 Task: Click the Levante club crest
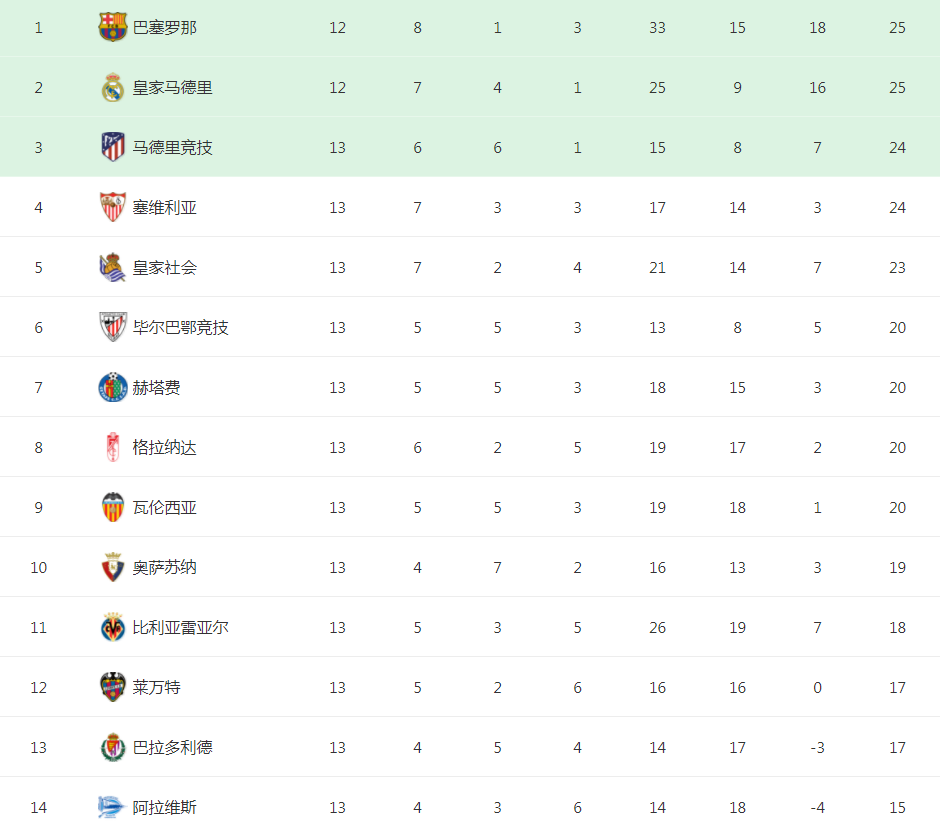(x=113, y=687)
